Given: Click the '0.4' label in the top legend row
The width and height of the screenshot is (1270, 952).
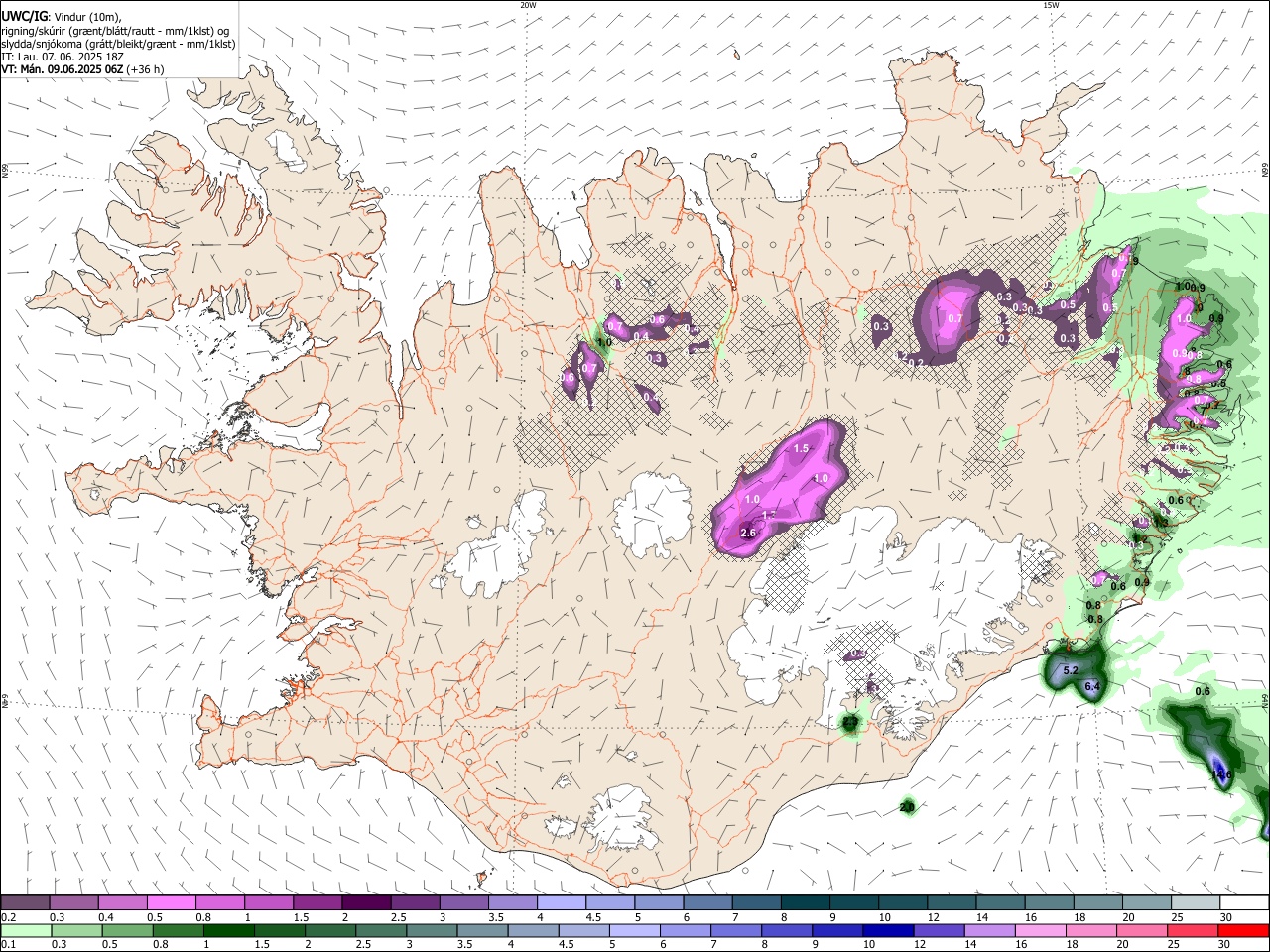Looking at the screenshot, I should tap(106, 917).
